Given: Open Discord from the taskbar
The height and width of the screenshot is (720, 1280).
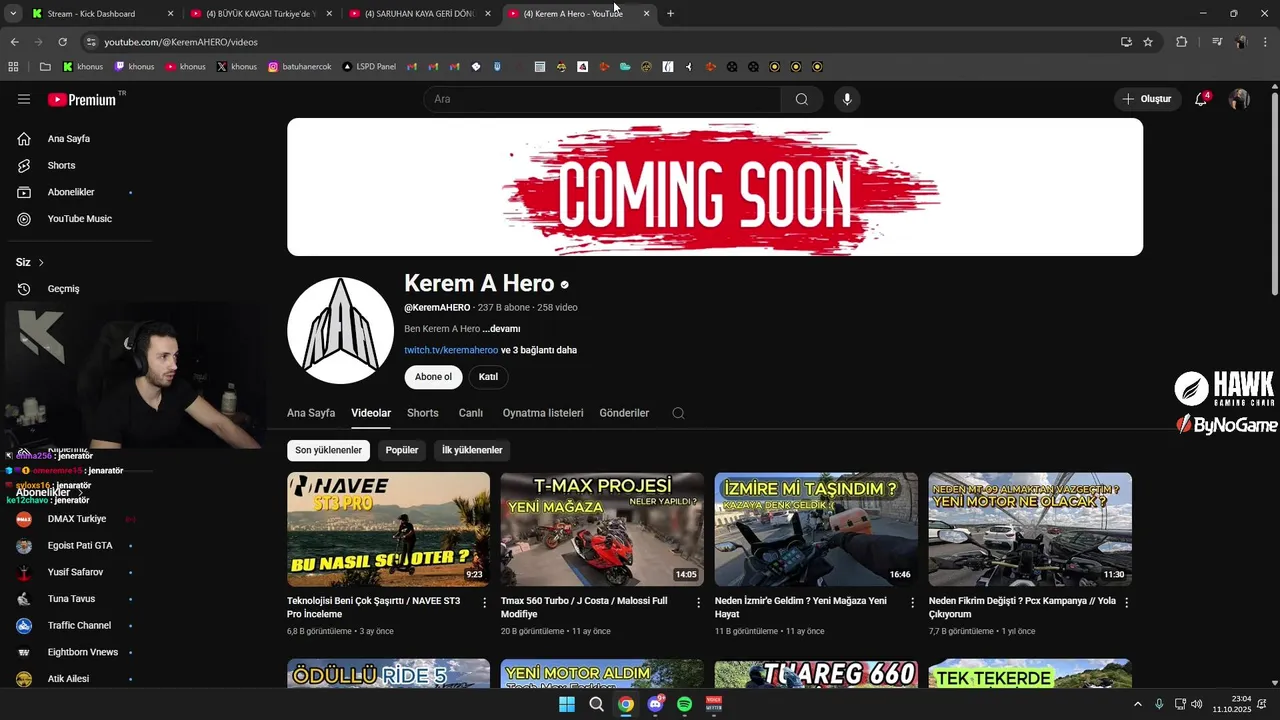Looking at the screenshot, I should tap(655, 704).
